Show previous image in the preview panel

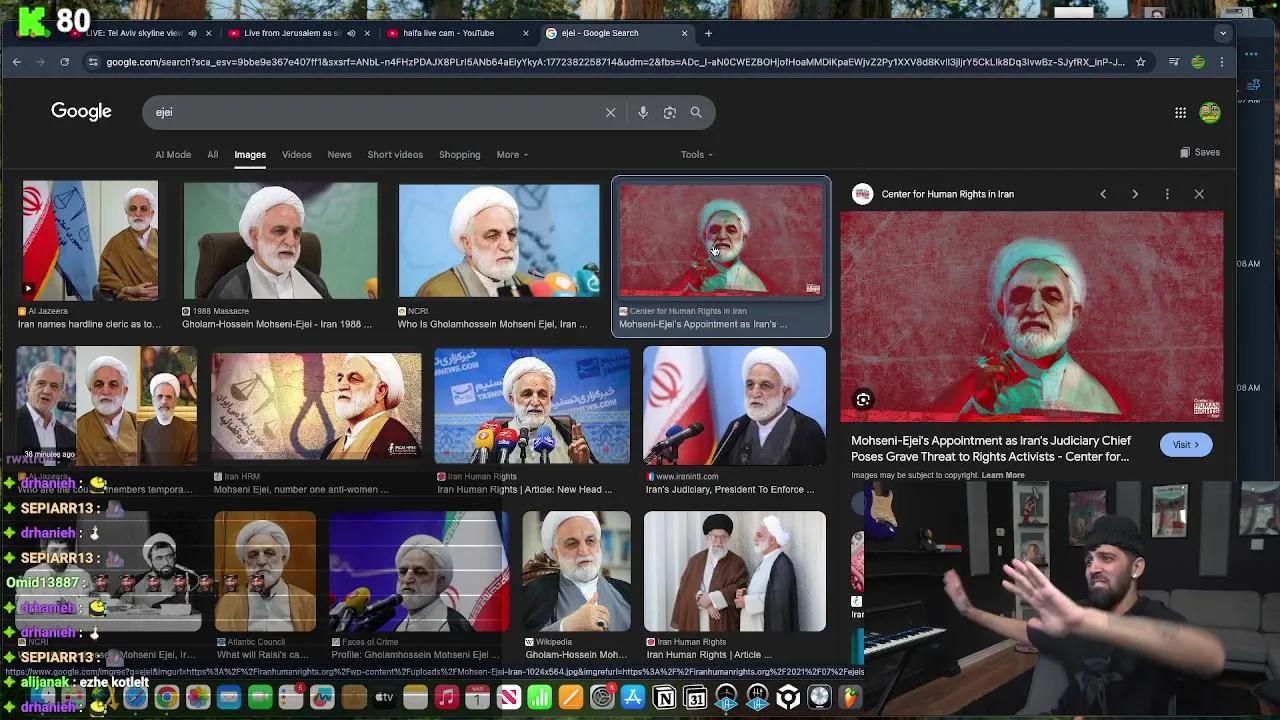[x=1103, y=194]
